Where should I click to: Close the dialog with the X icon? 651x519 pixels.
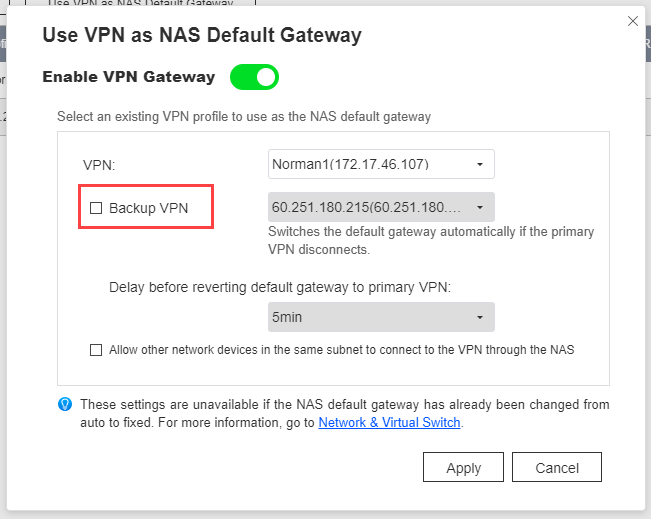(x=633, y=21)
